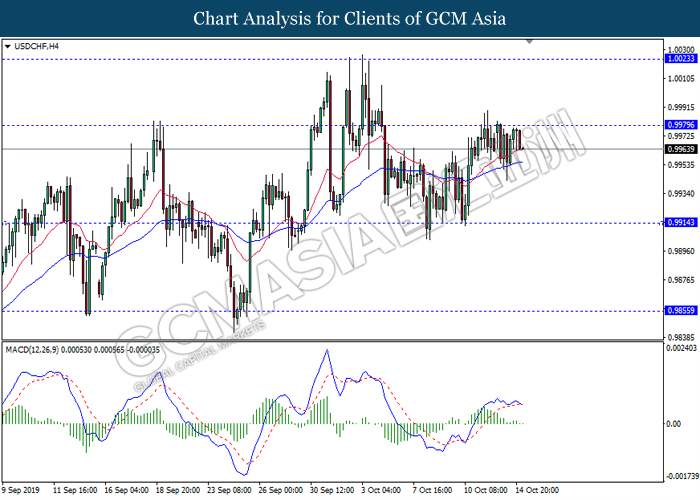Click the 18 Sep 20:00 time label

[178, 490]
